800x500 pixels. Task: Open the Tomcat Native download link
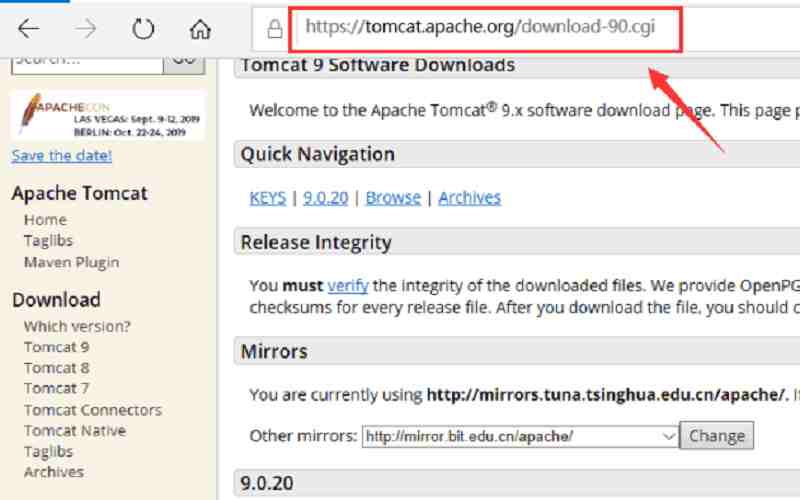pos(75,431)
